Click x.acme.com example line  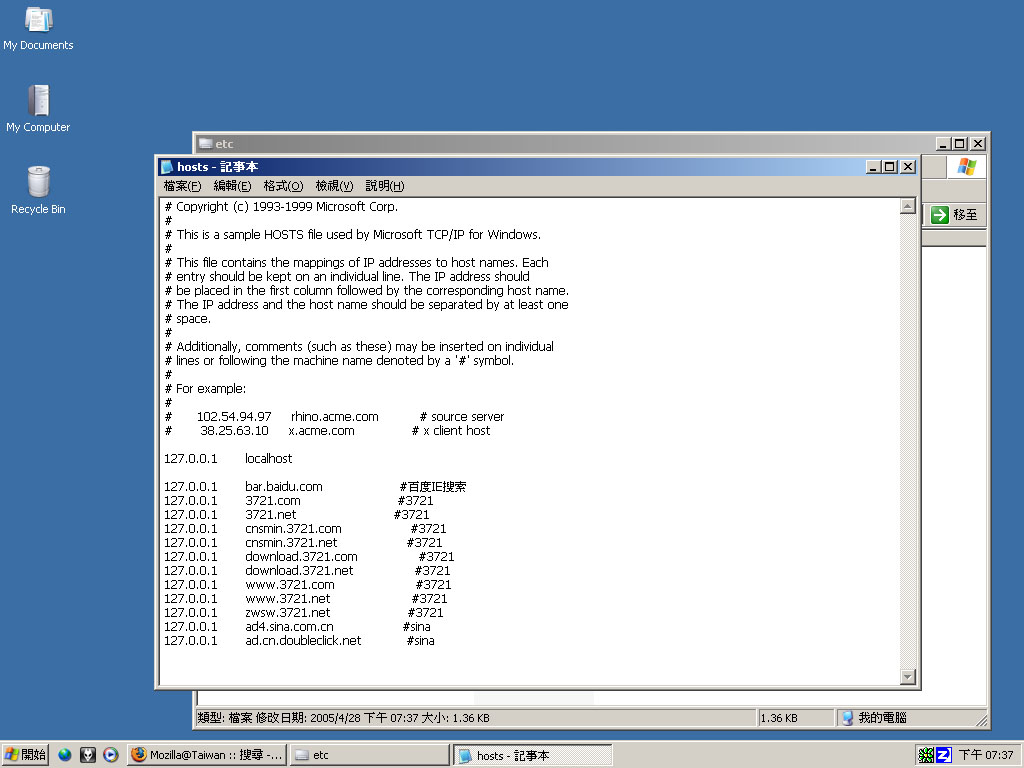click(327, 430)
